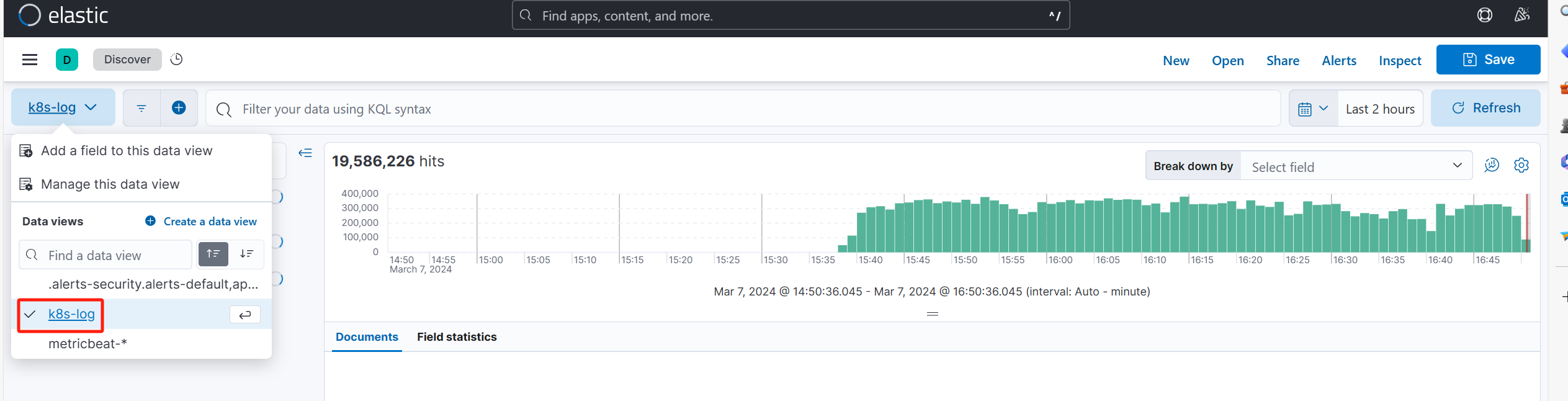Click the filter options icon
1568x401 pixels.
141,108
